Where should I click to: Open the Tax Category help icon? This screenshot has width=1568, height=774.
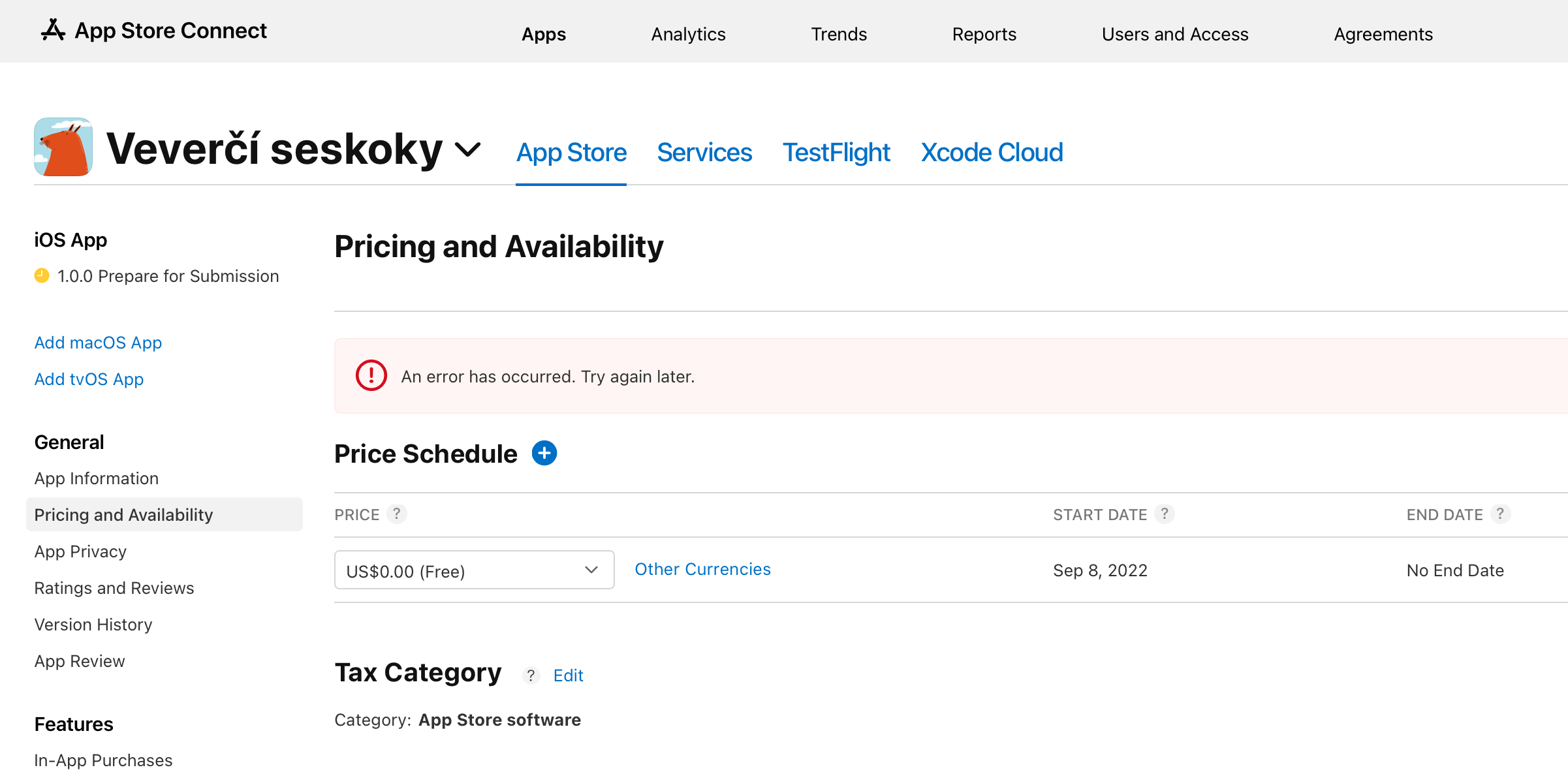coord(531,675)
